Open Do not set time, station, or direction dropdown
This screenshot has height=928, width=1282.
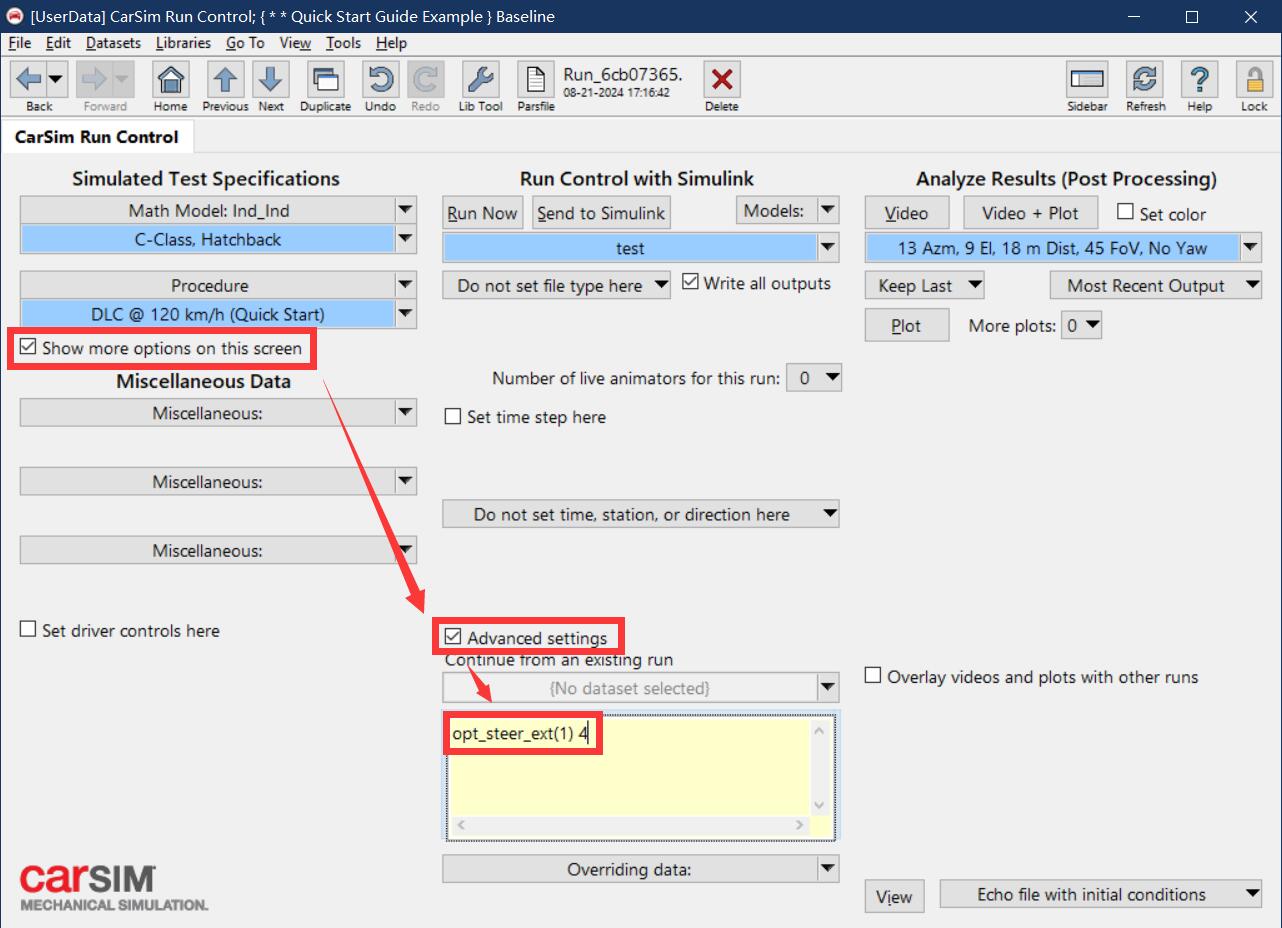click(x=641, y=514)
